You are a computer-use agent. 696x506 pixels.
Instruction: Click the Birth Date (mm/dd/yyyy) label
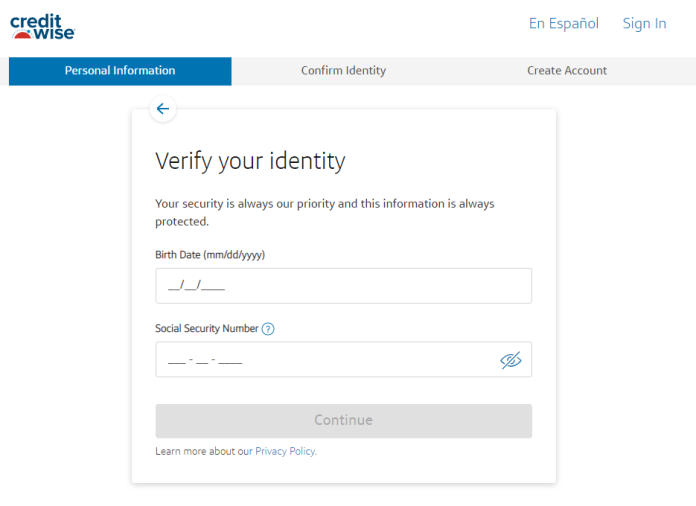click(210, 255)
